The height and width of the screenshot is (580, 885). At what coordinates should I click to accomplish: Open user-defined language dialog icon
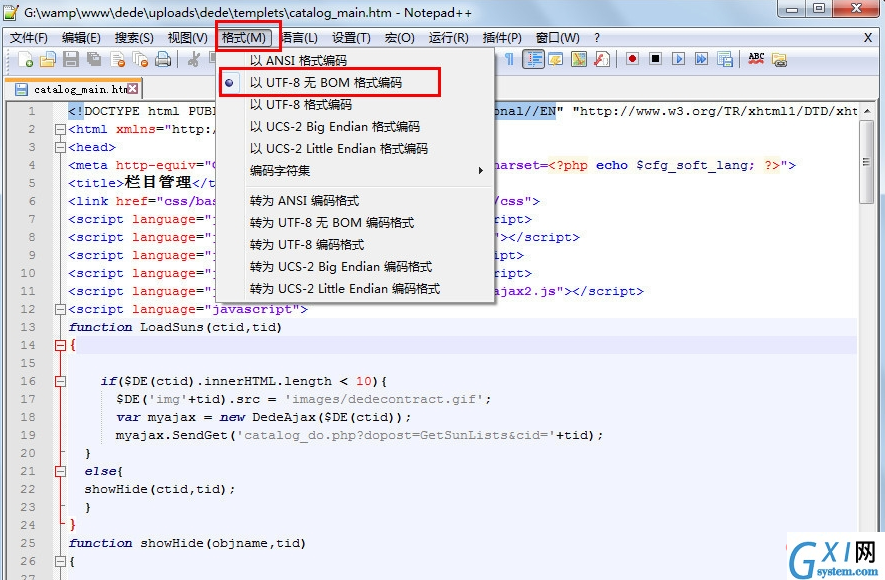[x=556, y=59]
